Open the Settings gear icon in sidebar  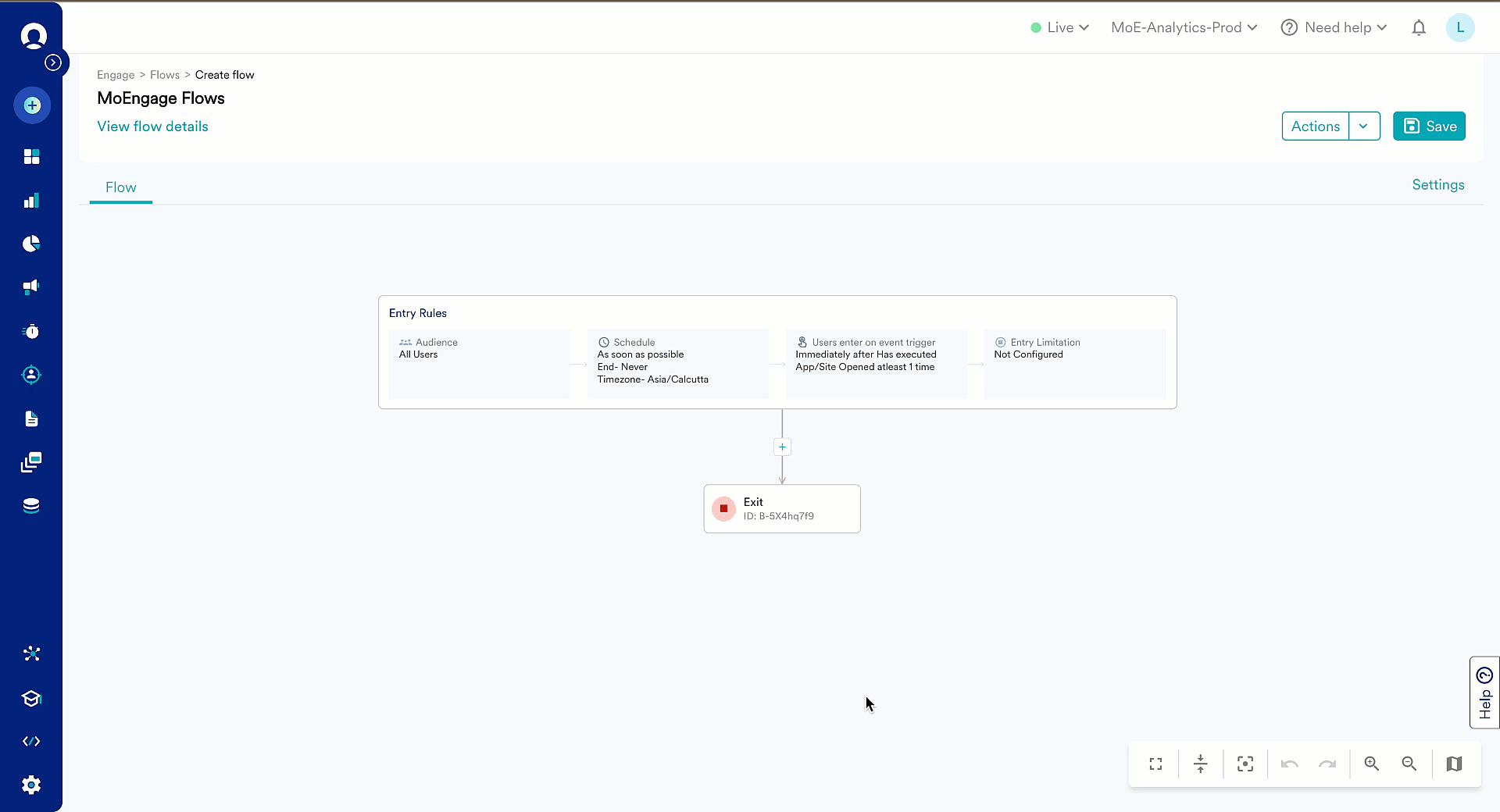(x=32, y=785)
